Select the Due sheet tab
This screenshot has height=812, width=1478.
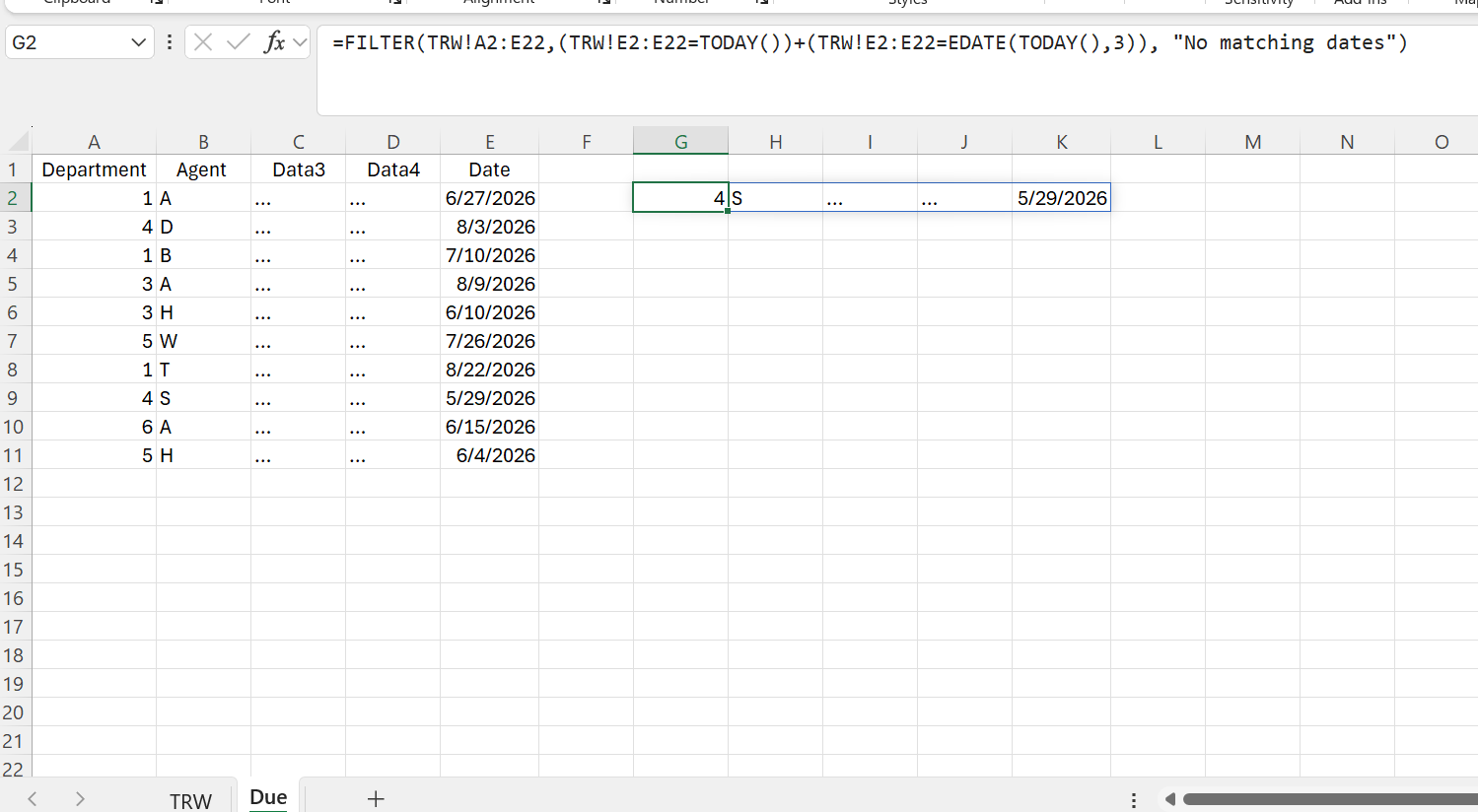pos(268,797)
